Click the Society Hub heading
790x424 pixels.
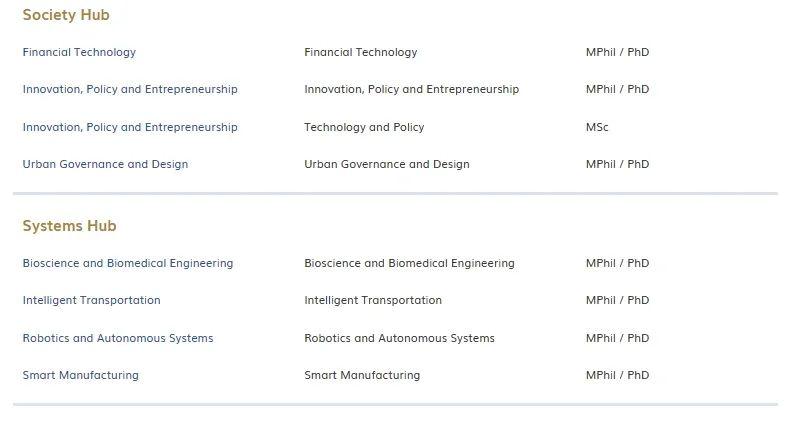click(66, 15)
